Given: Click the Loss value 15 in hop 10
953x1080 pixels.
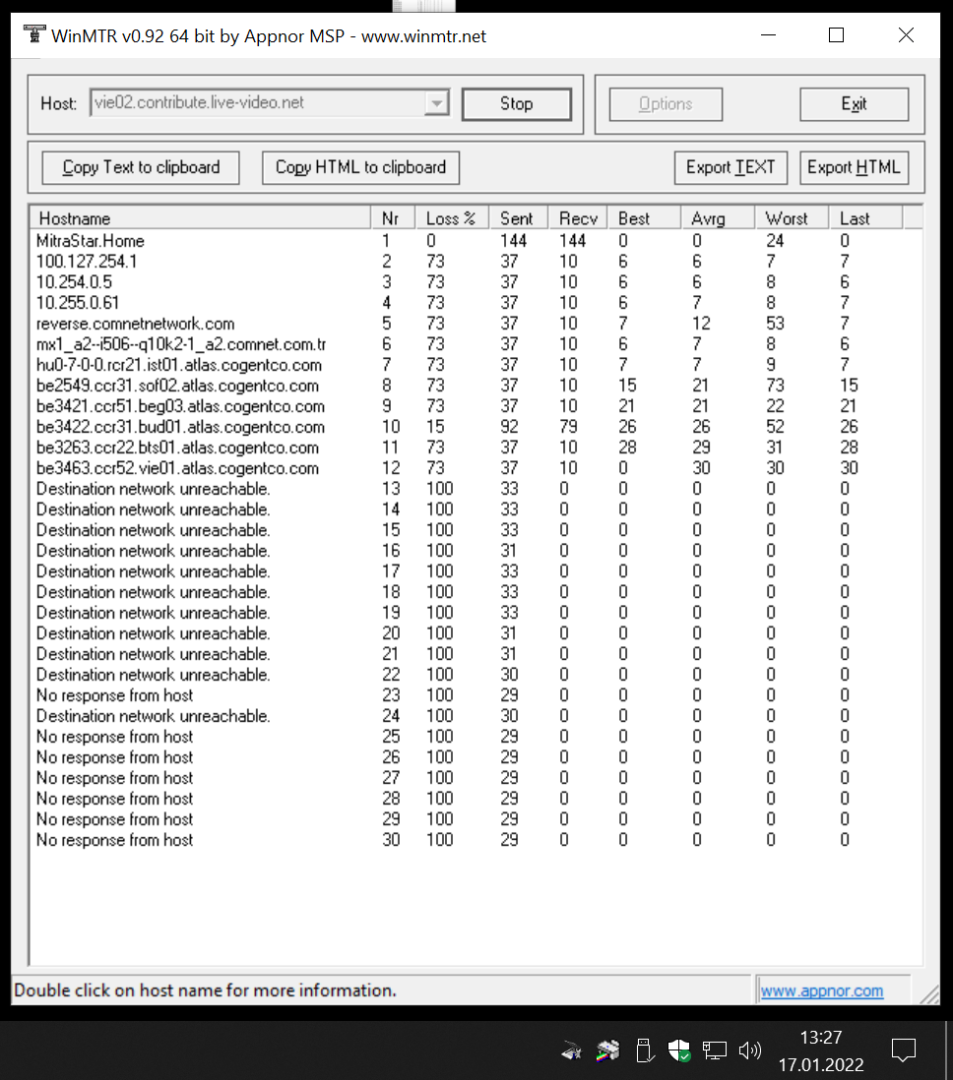Looking at the screenshot, I should [435, 426].
